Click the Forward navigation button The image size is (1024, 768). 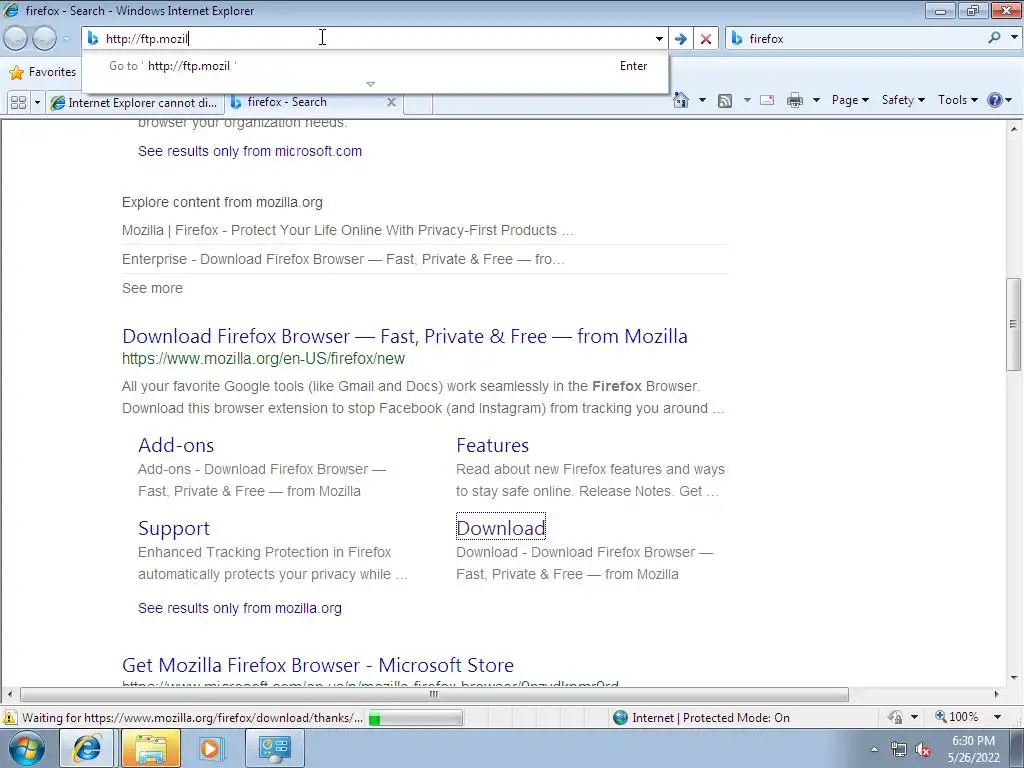click(x=44, y=39)
